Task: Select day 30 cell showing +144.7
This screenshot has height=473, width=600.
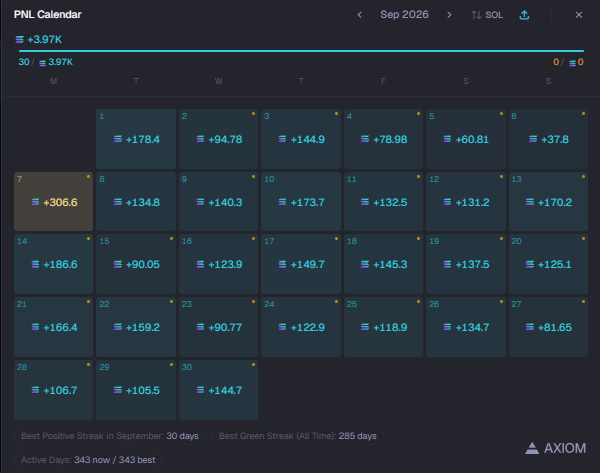Action: 218,390
